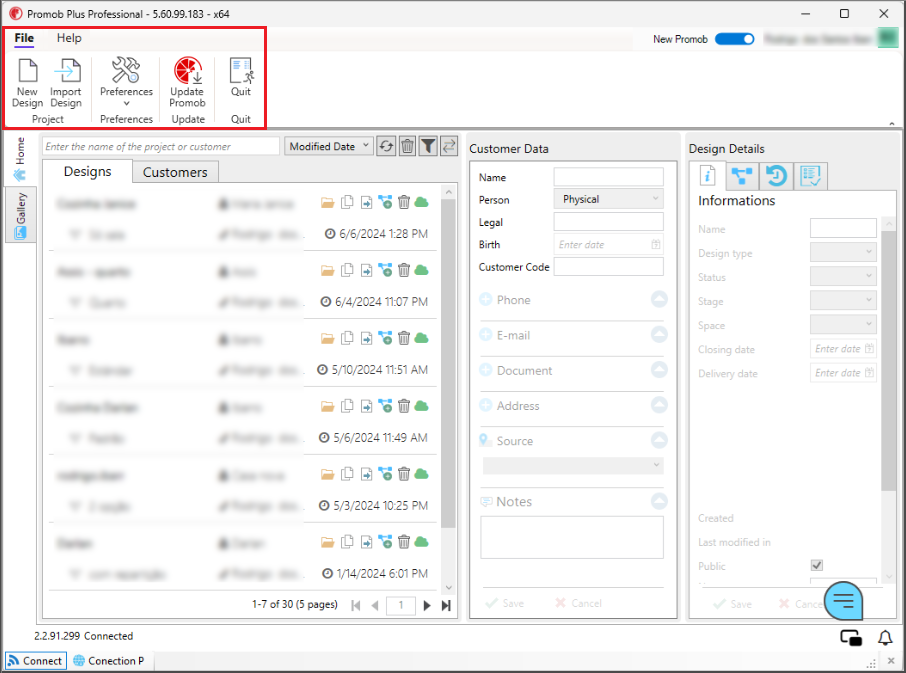Click the swap arrows icon beside filter
Viewport: 906px width, 673px height.
point(449,147)
